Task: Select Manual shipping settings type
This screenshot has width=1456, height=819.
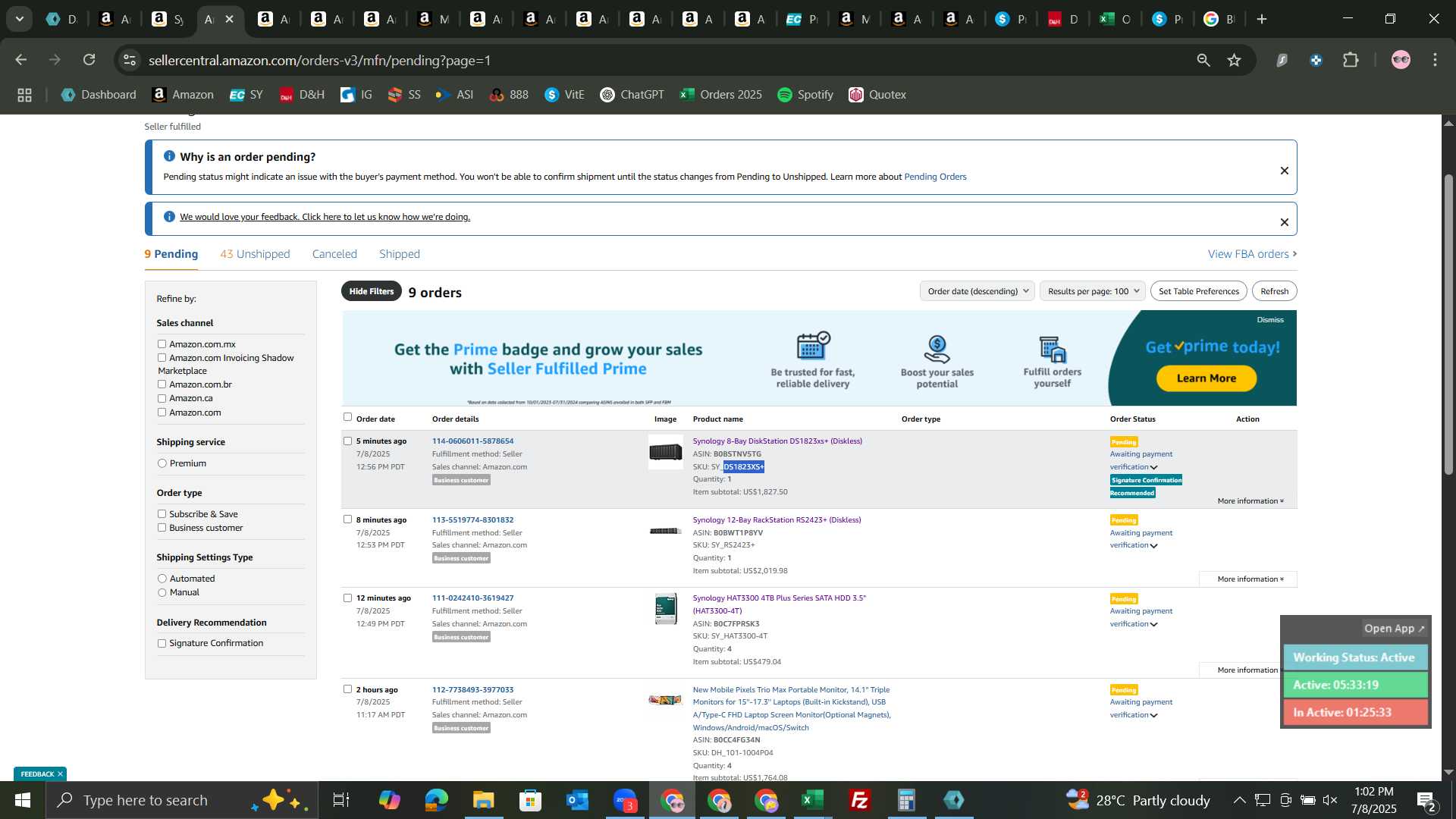Action: (x=162, y=592)
